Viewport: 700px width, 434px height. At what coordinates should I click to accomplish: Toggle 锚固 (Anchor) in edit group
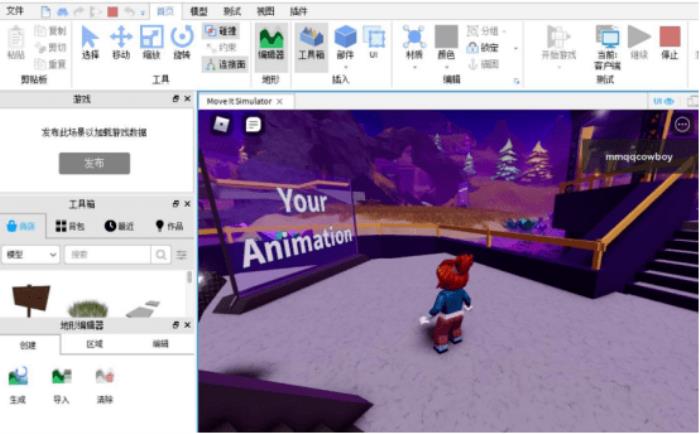(x=483, y=64)
